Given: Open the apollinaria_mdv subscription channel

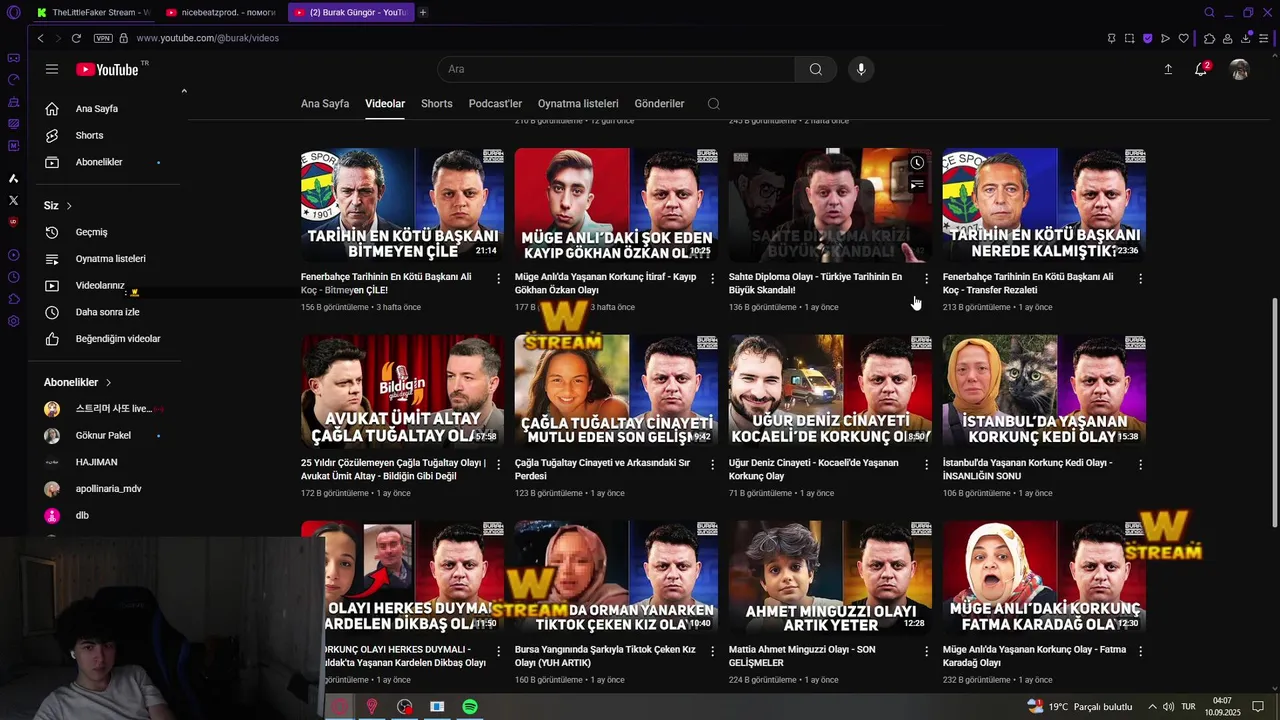Looking at the screenshot, I should pyautogui.click(x=108, y=489).
